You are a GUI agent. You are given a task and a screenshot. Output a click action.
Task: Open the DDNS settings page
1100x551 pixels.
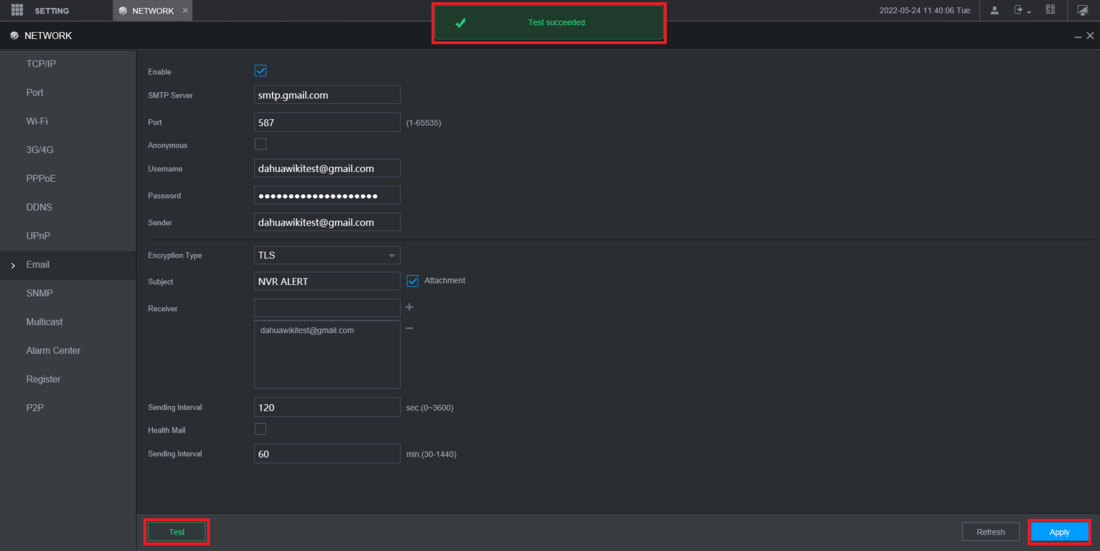click(39, 207)
